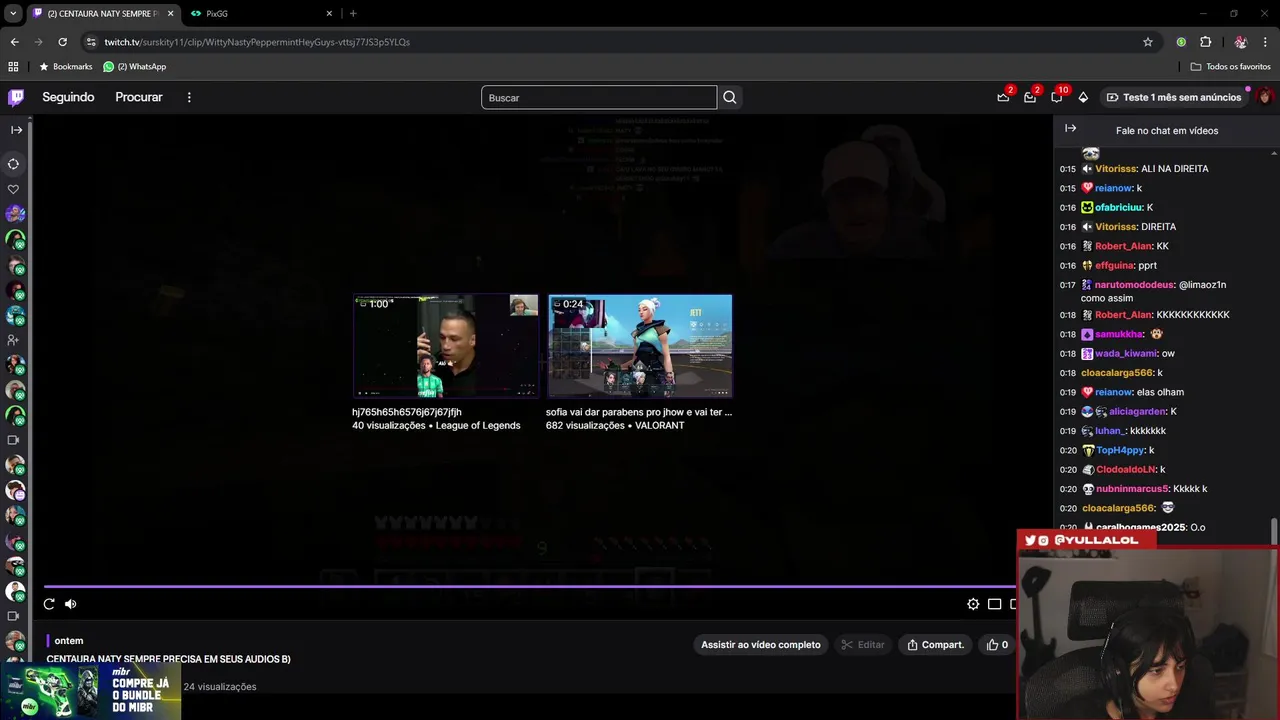Click chat username aliciagarden

1138,411
